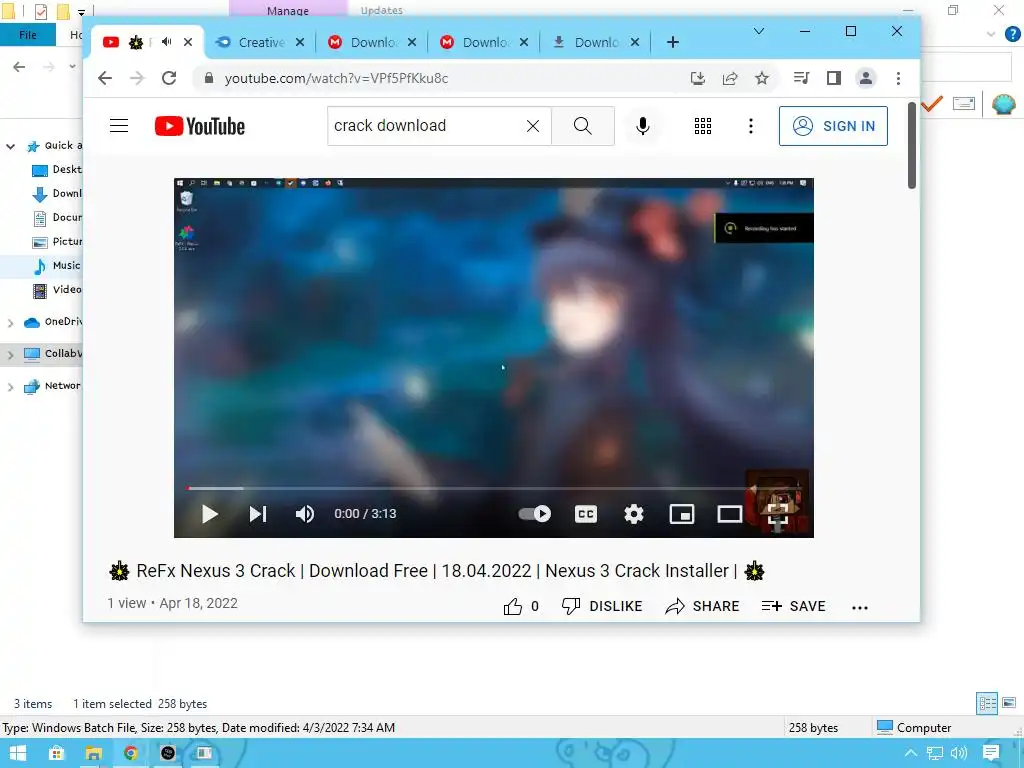Expand the Collab item in tree
This screenshot has width=1024, height=768.
10,355
